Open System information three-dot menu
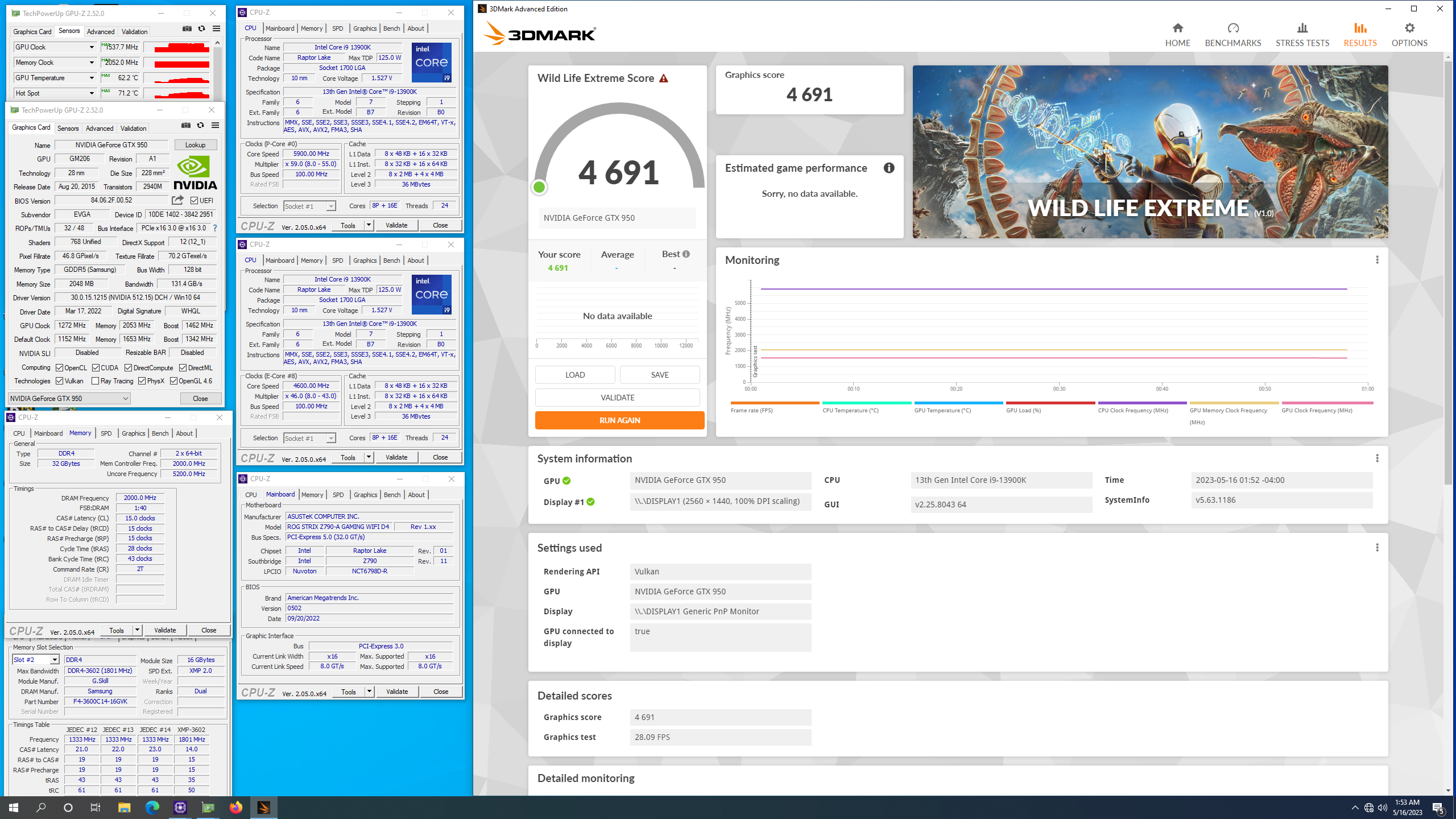Screen dimensions: 1456x819 pos(1377,458)
